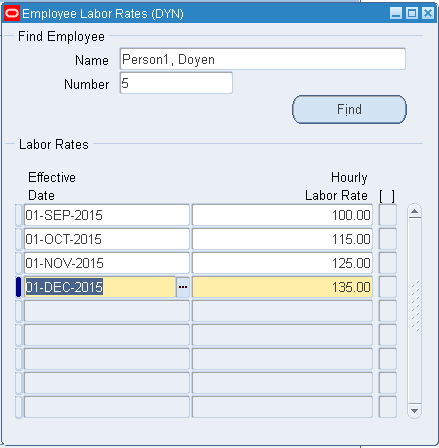This screenshot has height=448, width=439.
Task: Click scrollbar up arrow in Labor Rates
Action: pyautogui.click(x=414, y=212)
